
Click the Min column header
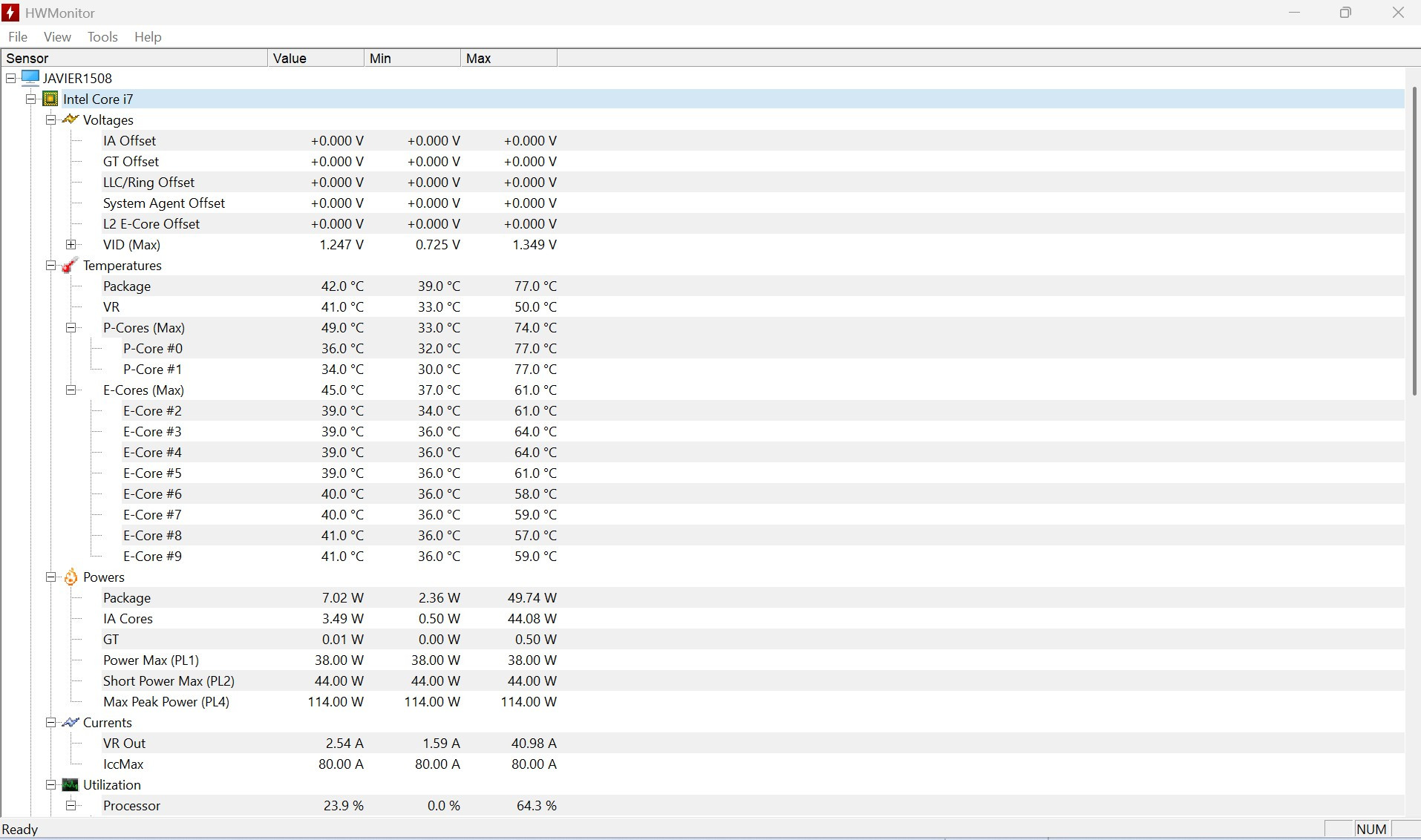pos(412,58)
